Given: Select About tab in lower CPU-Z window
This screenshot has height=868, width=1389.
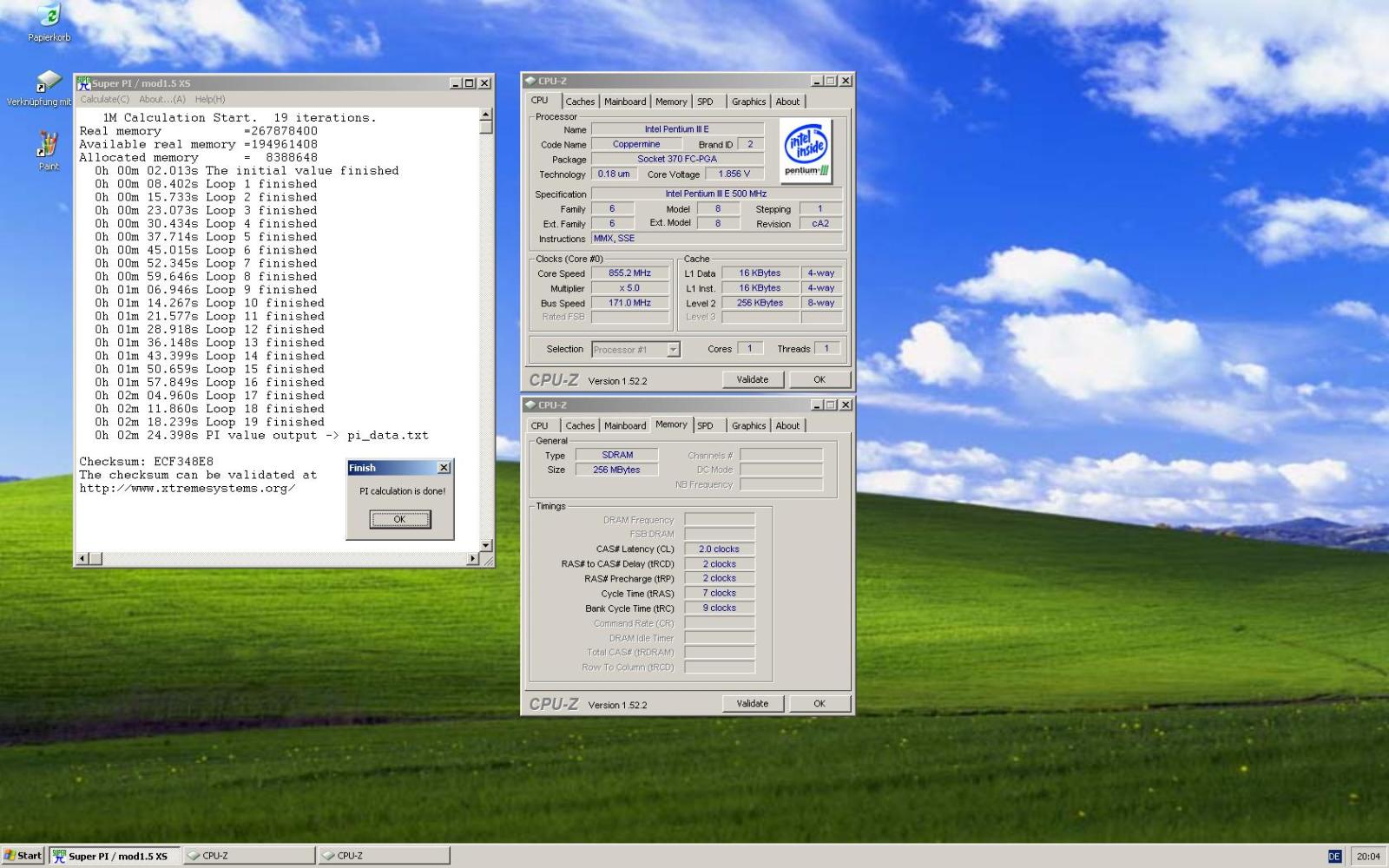Looking at the screenshot, I should [787, 425].
